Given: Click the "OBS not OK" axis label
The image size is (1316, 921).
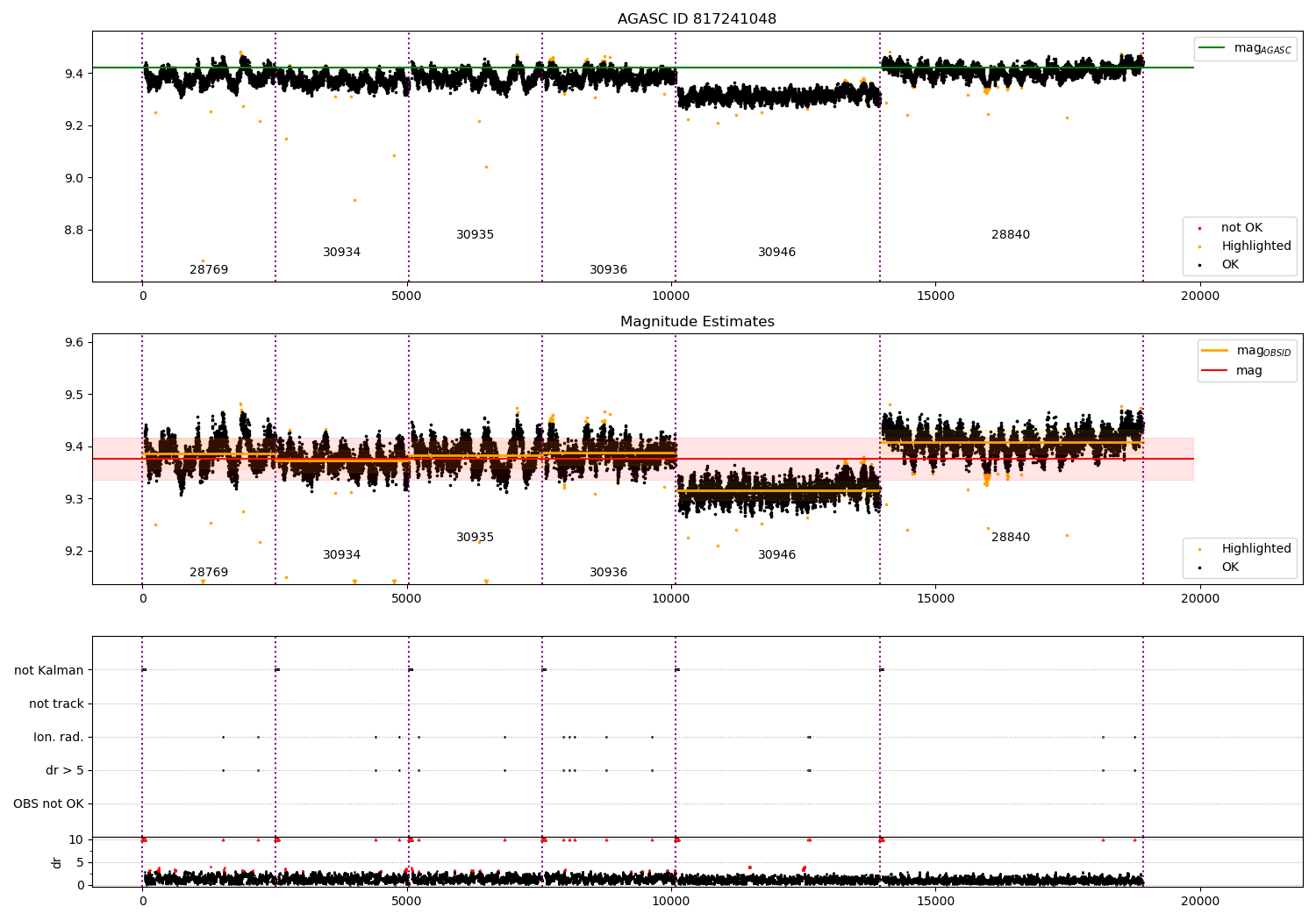Looking at the screenshot, I should pyautogui.click(x=48, y=803).
